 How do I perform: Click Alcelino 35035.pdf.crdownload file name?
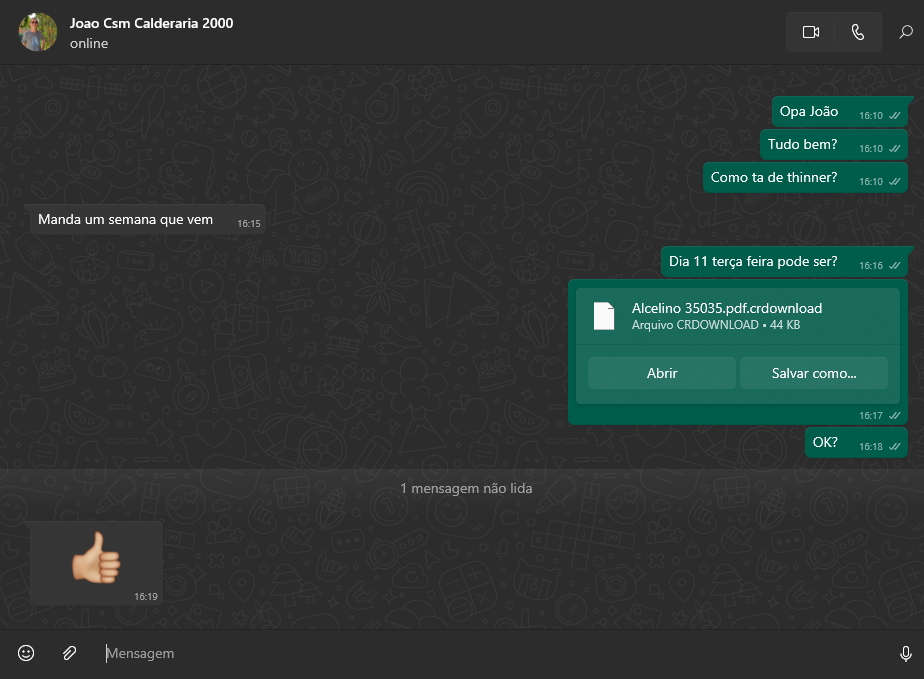pos(727,308)
